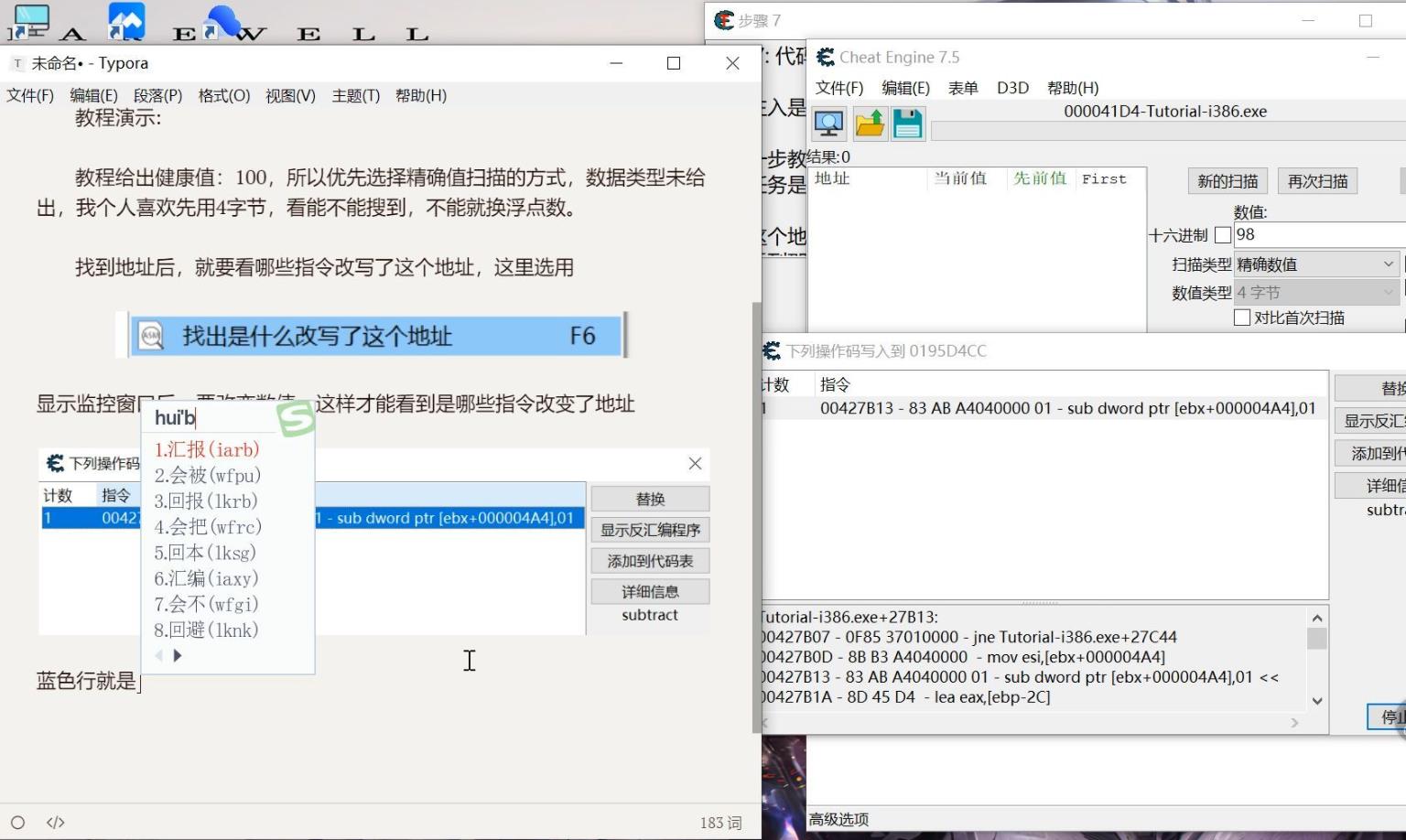Screen dimensions: 1406x840
Task: Click the sidebar circle icon in Typora status bar
Action: coord(17,822)
